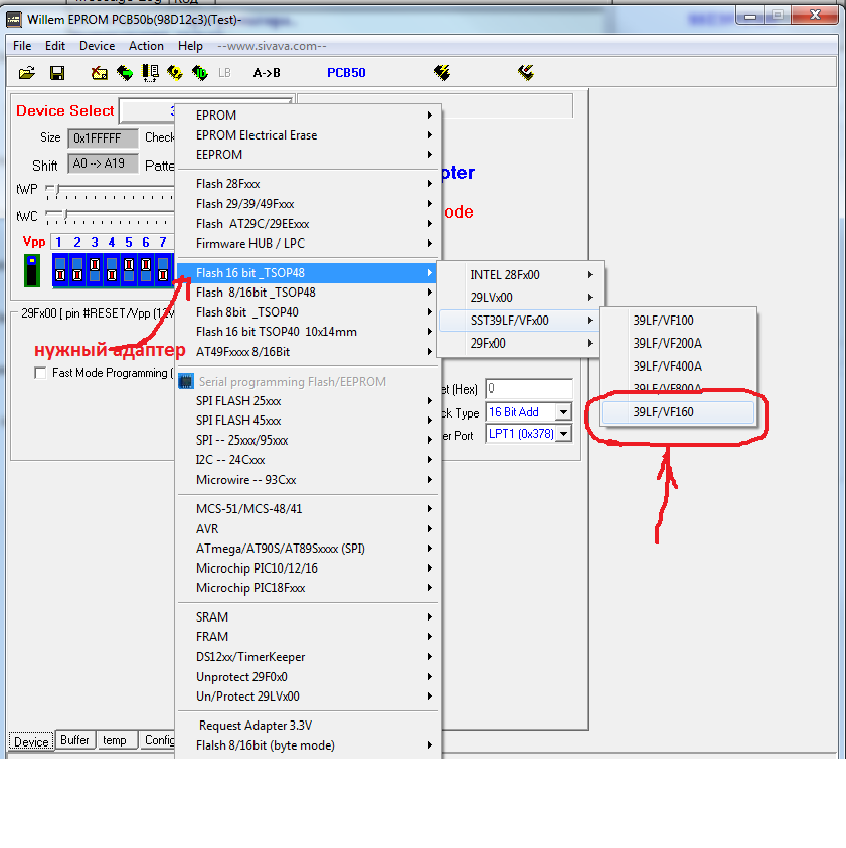Image resolution: width=846 pixels, height=848 pixels.
Task: Open 29Fx00 submenu
Action: click(x=520, y=343)
